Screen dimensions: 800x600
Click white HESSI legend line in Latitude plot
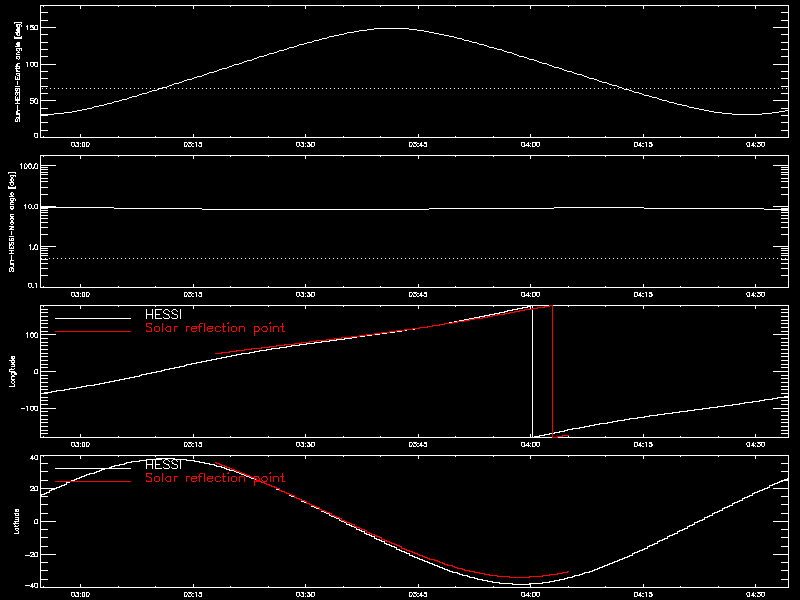click(93, 468)
